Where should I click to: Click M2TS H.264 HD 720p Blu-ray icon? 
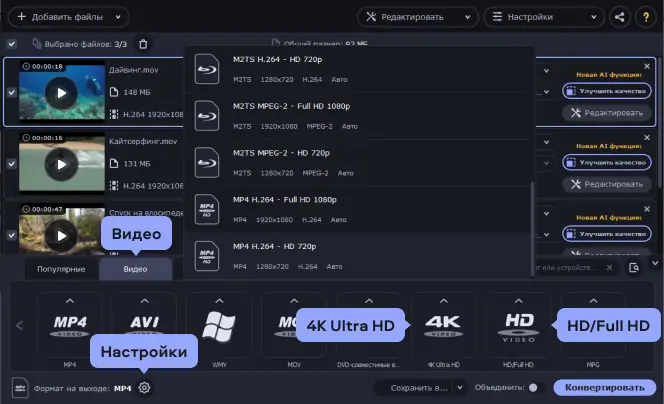[207, 69]
